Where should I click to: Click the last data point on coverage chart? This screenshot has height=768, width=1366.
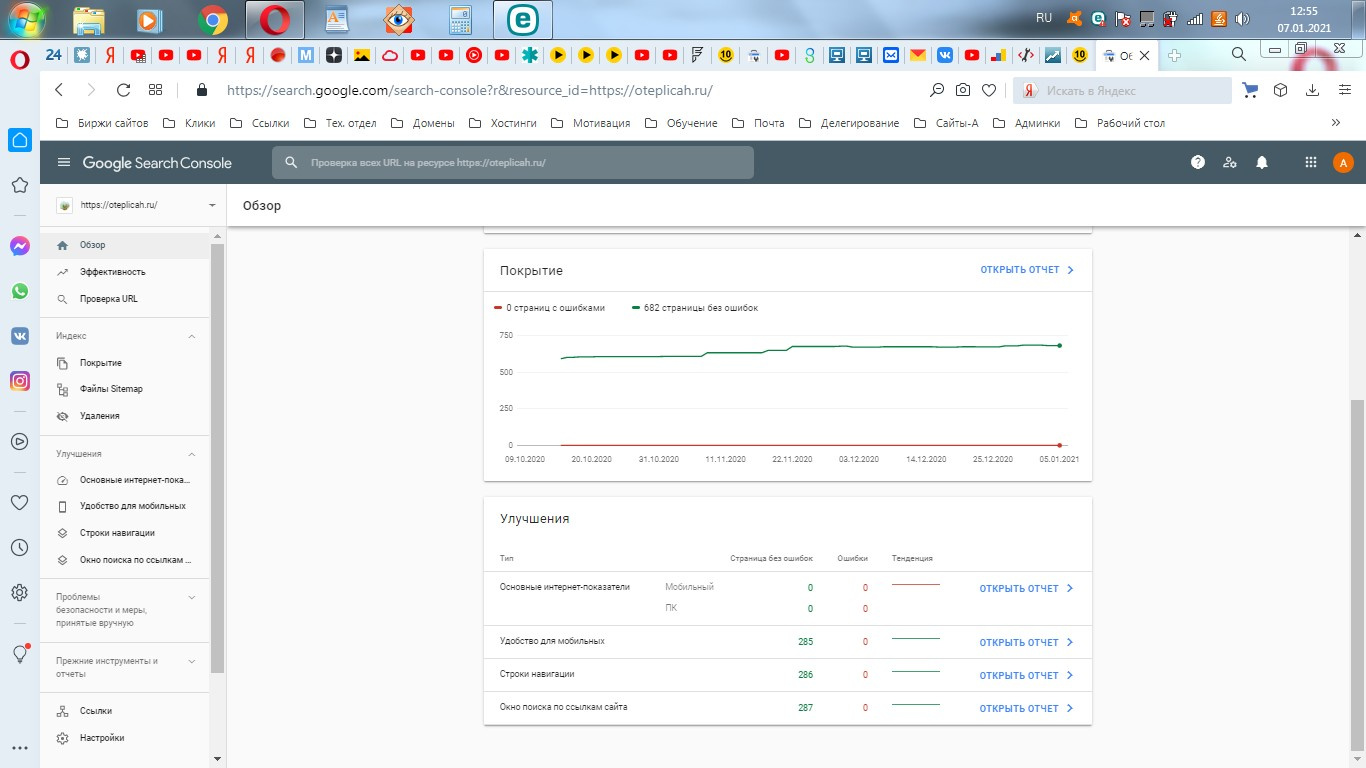pos(1059,346)
